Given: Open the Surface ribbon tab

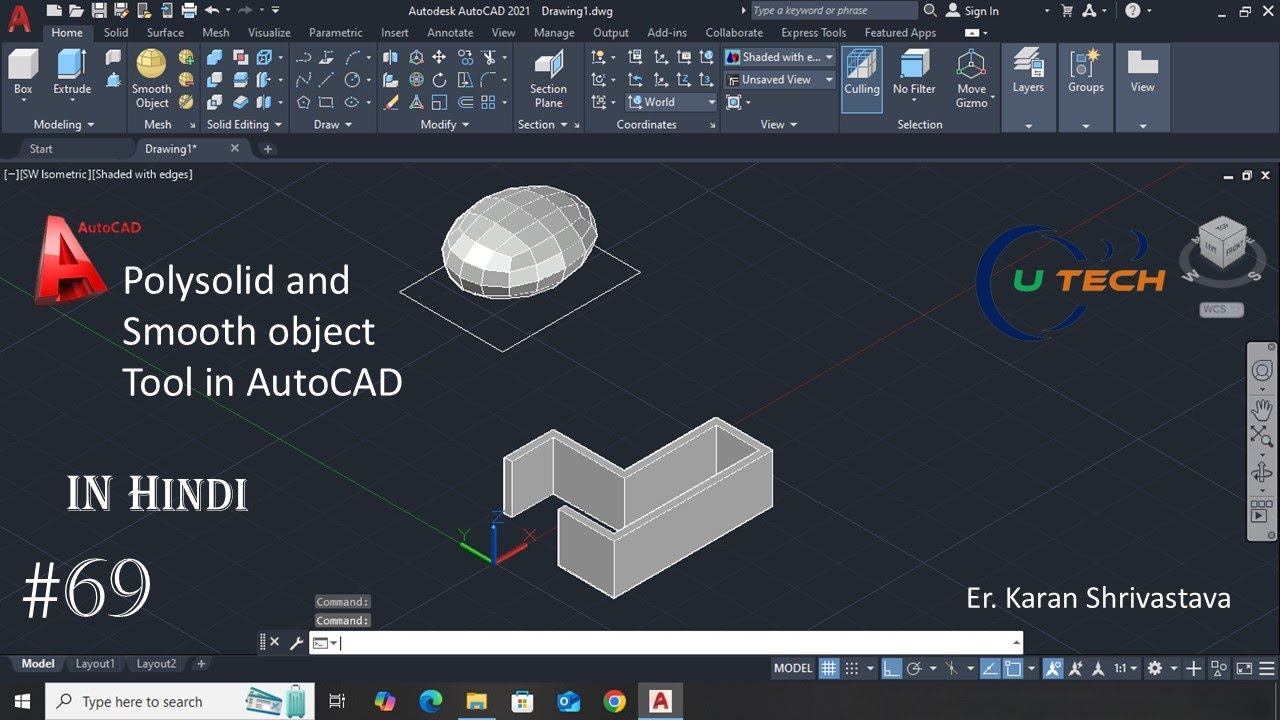Looking at the screenshot, I should (x=165, y=33).
